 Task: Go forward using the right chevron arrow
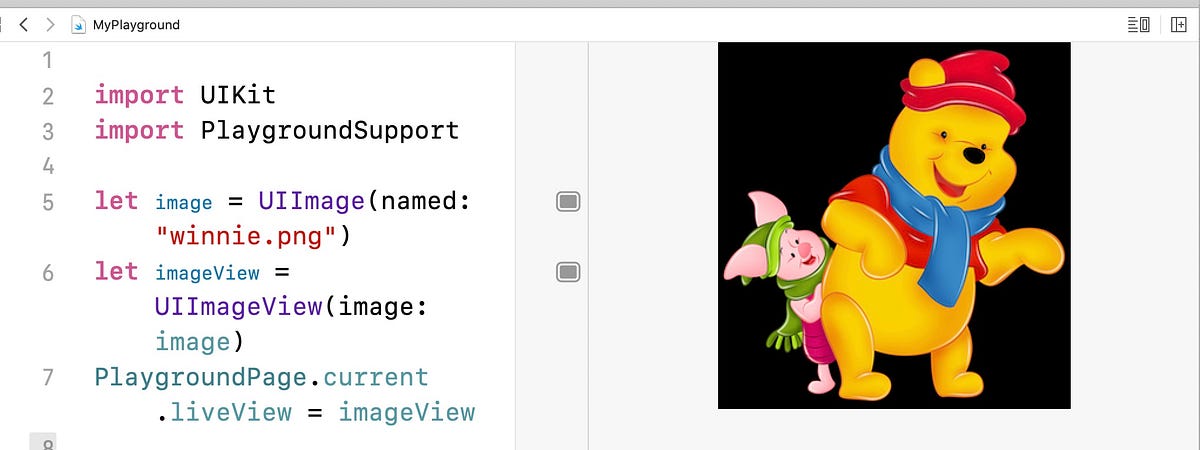pos(50,24)
